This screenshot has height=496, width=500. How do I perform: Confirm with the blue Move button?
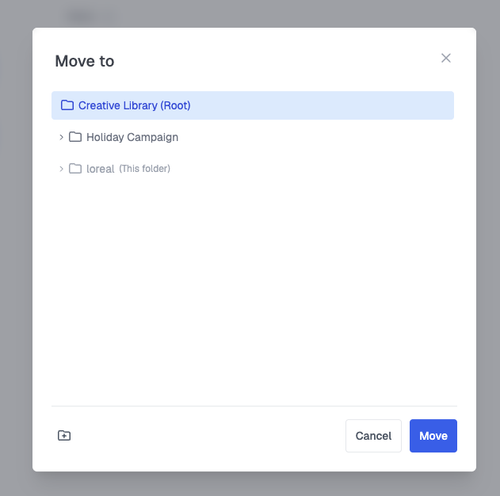[433, 436]
